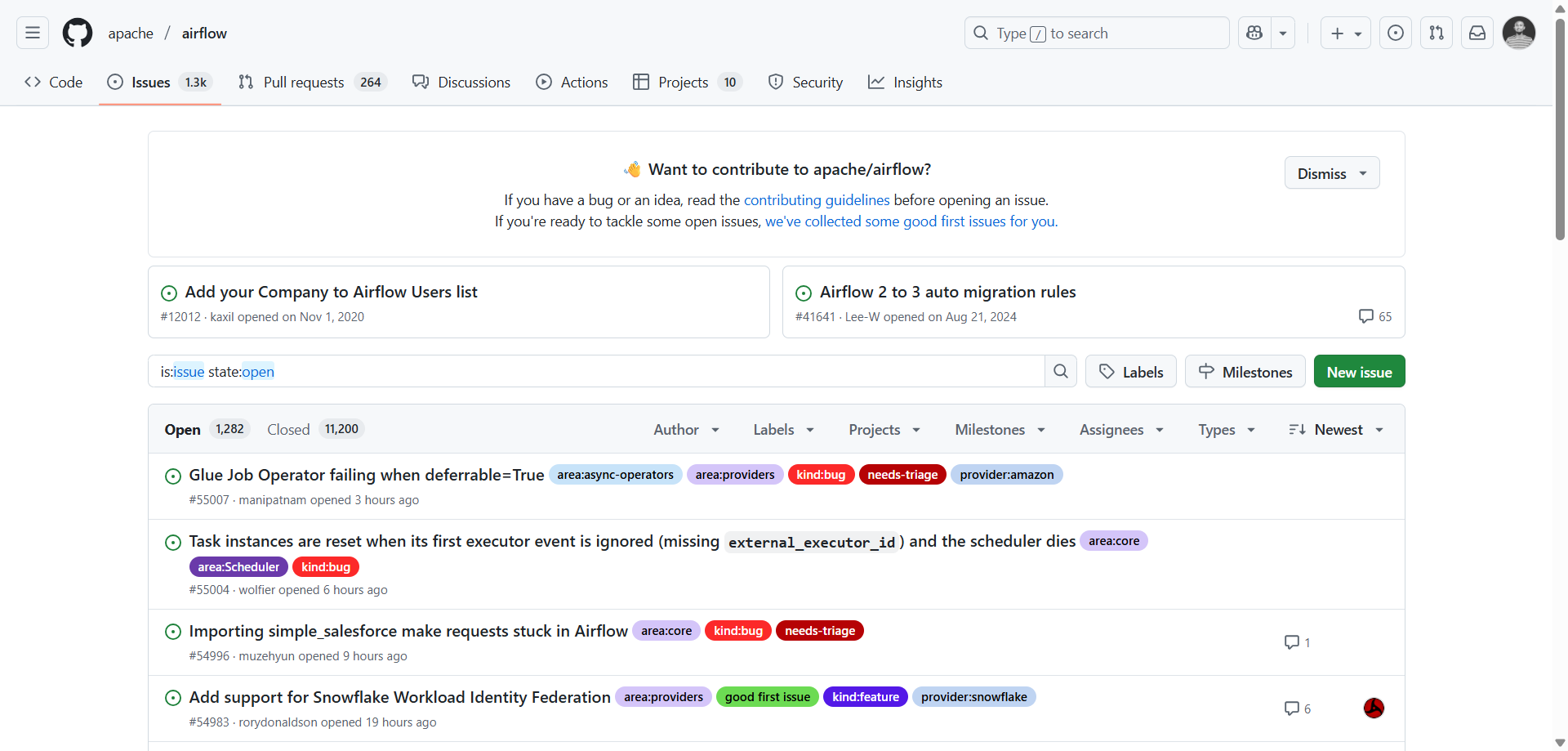1568x751 pixels.
Task: Go to the Actions tab
Action: pos(572,82)
